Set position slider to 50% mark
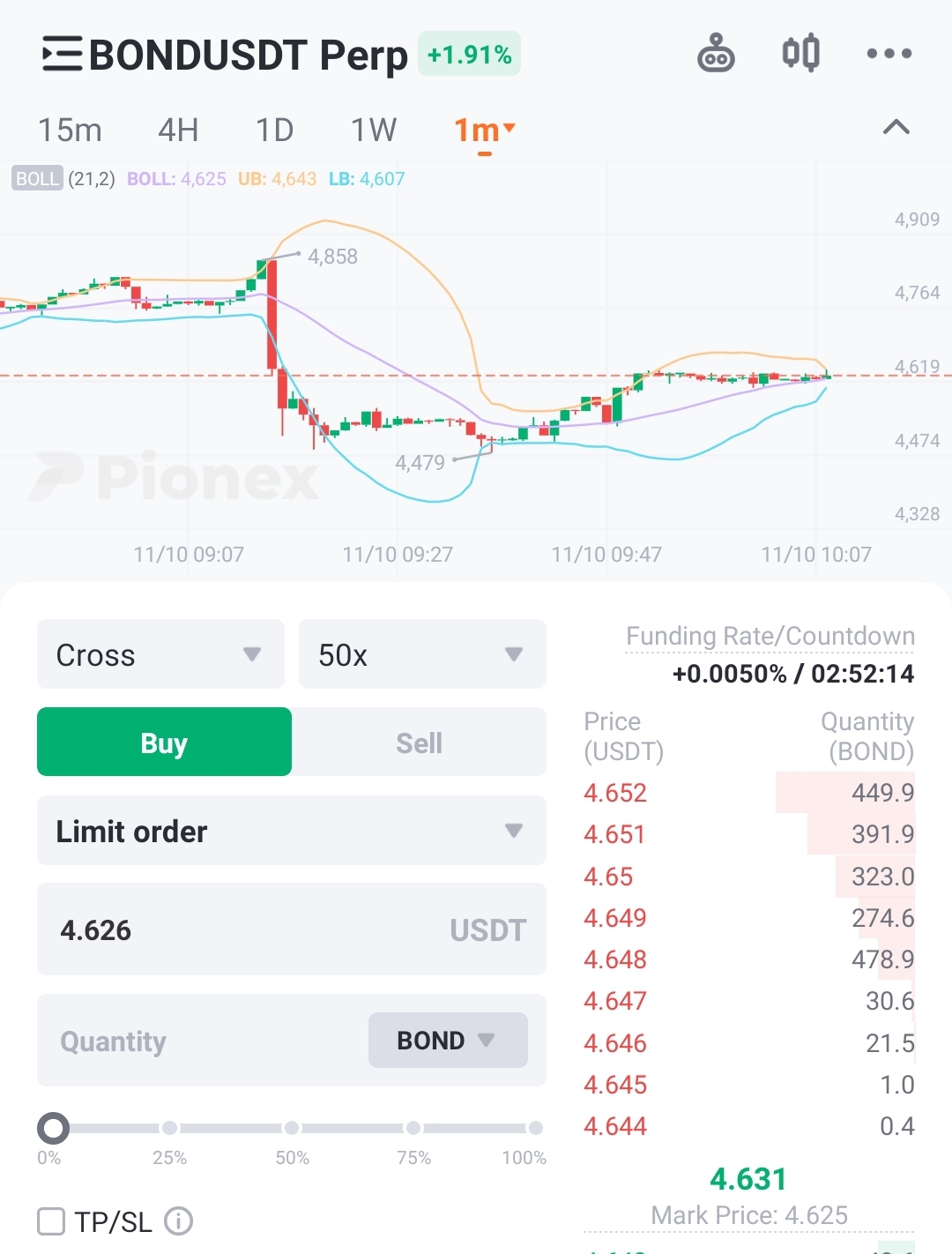952x1254 pixels. pos(292,1128)
